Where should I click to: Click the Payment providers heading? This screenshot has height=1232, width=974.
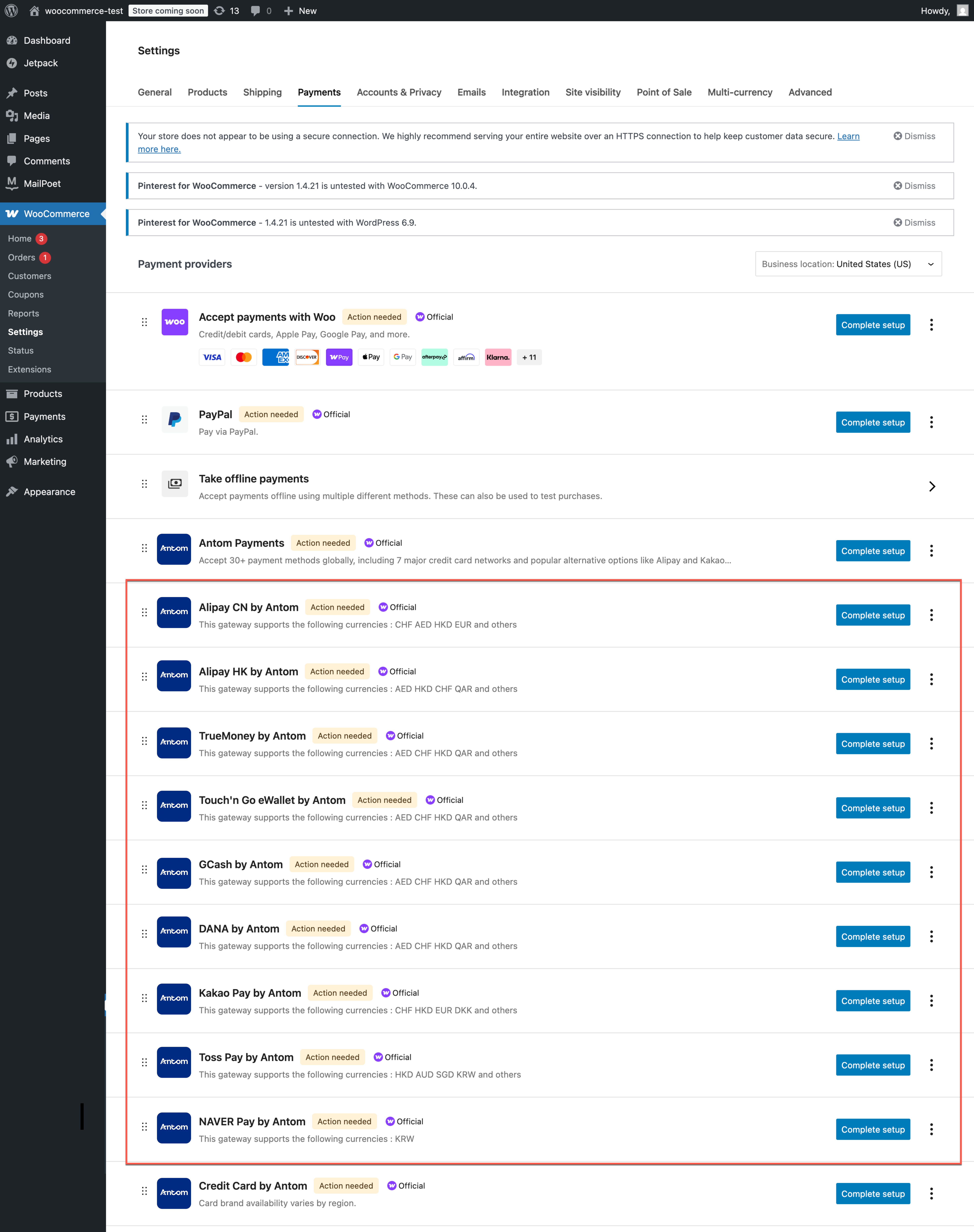185,264
